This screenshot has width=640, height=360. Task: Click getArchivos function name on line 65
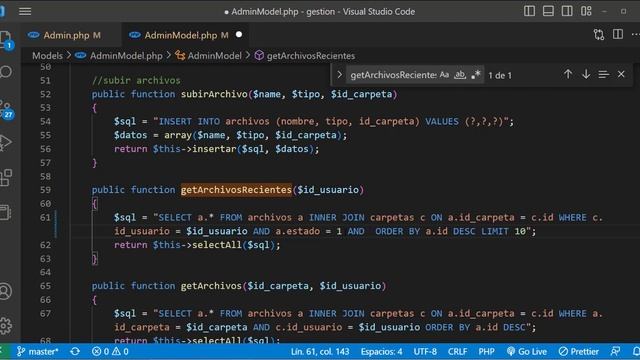pos(211,286)
